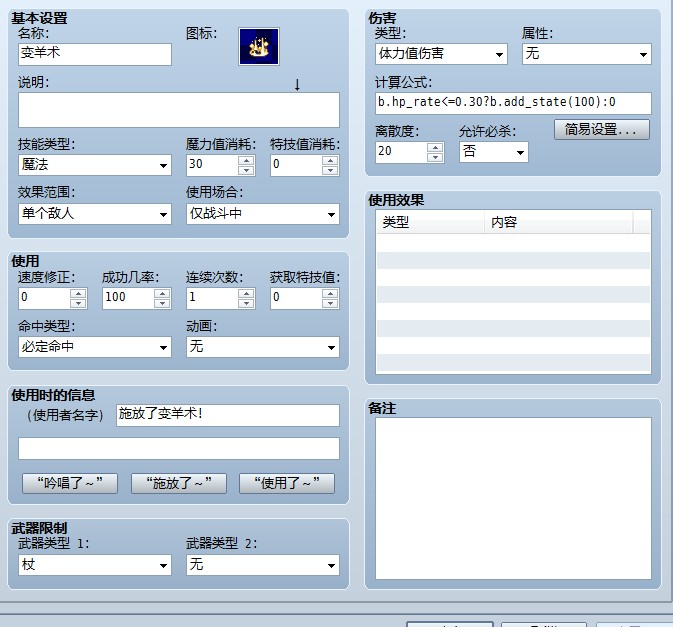Decrease 连续次数 with down arrow
This screenshot has height=627, width=673.
click(x=246, y=303)
